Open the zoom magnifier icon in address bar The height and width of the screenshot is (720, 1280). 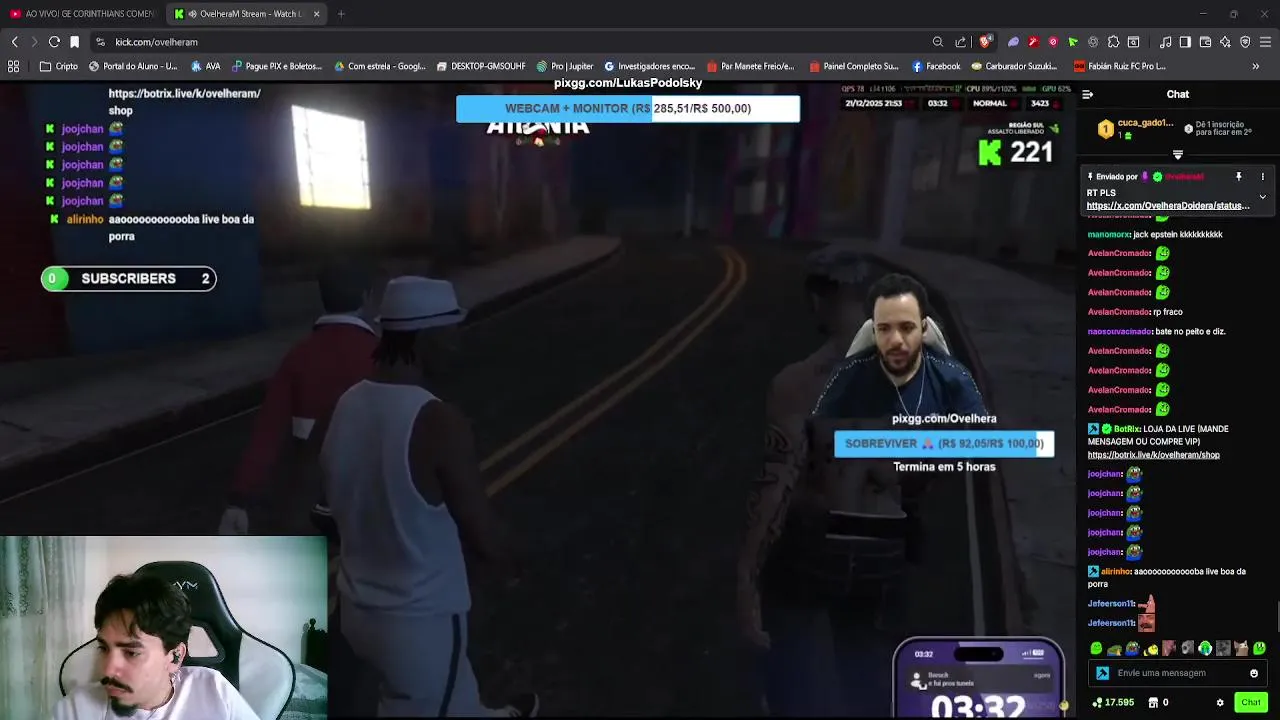point(937,42)
